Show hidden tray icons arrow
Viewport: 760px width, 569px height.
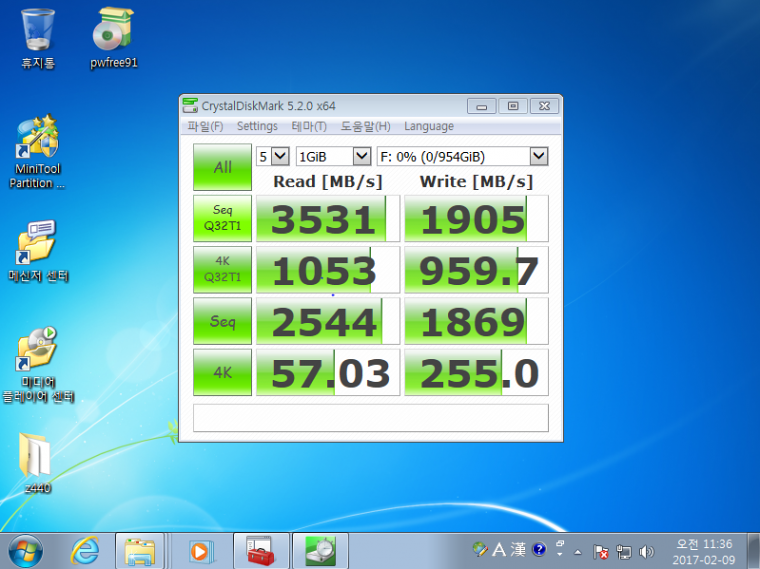[x=578, y=552]
